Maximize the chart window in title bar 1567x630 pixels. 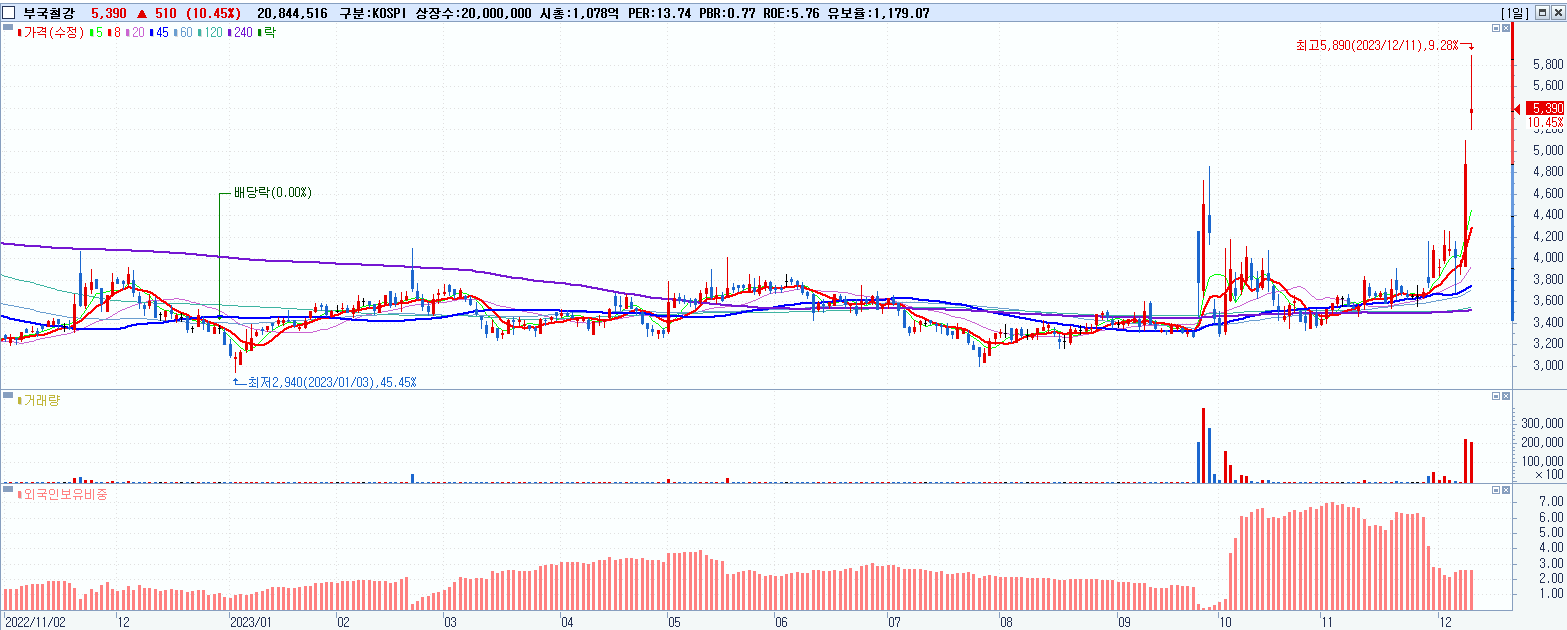click(x=1544, y=12)
